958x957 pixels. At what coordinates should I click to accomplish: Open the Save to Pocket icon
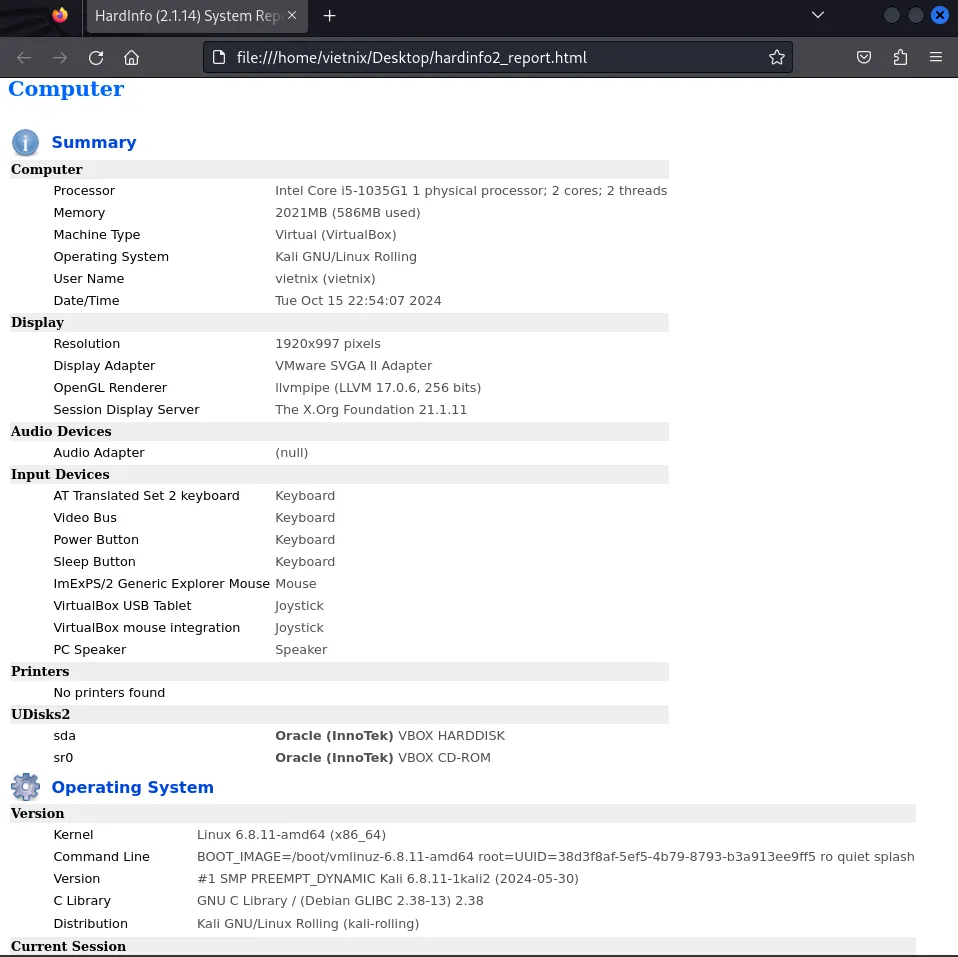863,57
